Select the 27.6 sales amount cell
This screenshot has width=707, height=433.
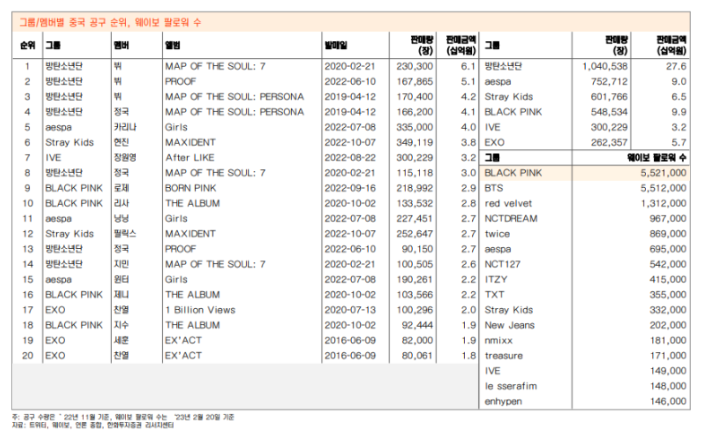[676, 66]
